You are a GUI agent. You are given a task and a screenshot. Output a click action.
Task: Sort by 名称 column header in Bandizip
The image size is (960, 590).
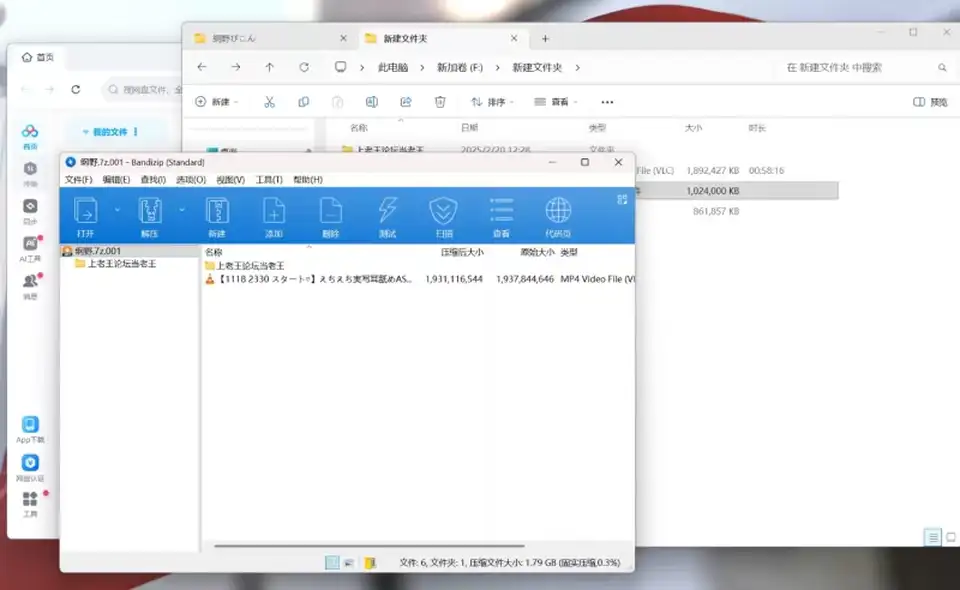214,252
